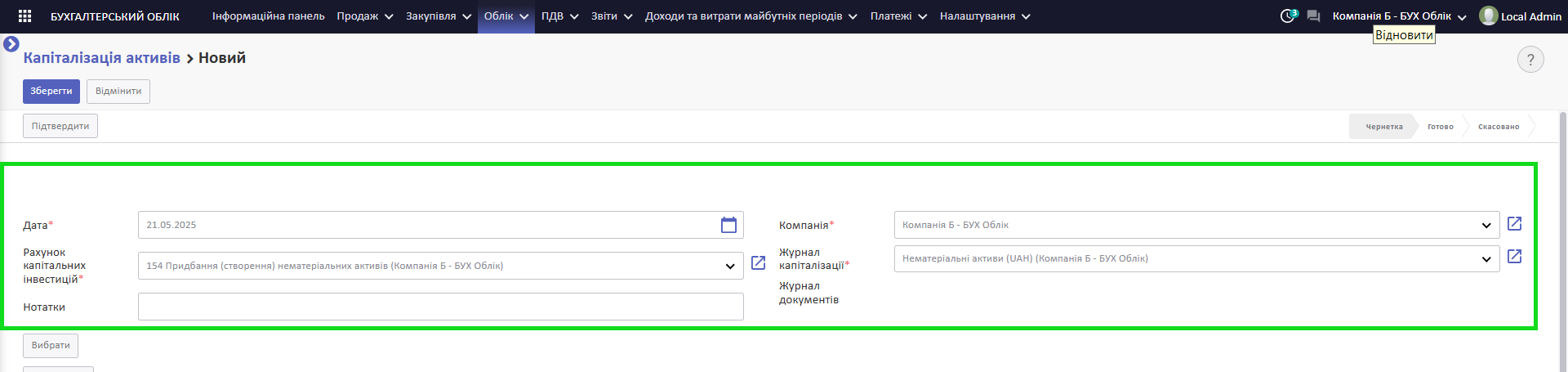Expand the Журнал капіталізації dropdown

tap(1486, 259)
